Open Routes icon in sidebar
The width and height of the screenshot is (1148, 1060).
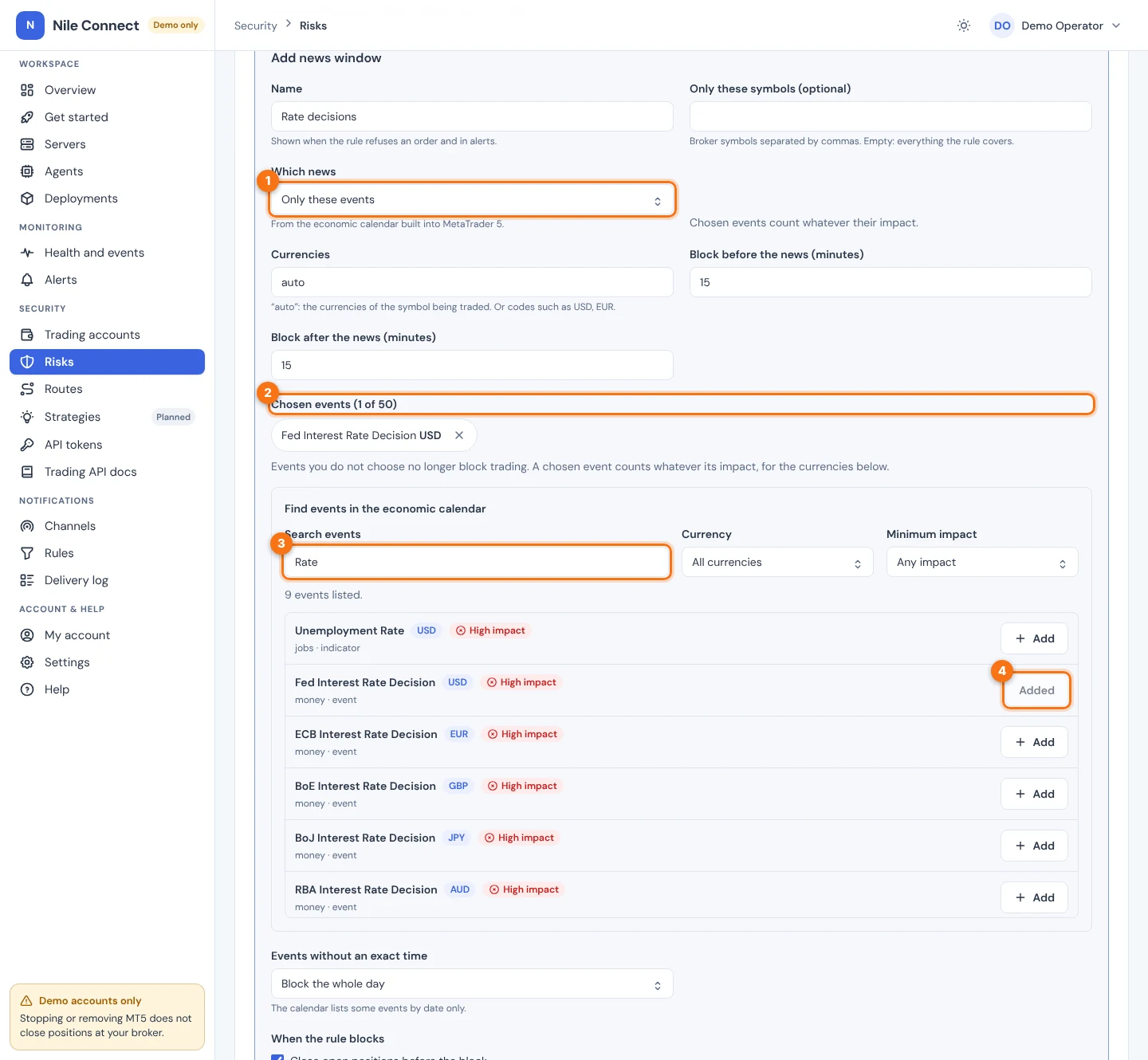pyautogui.click(x=27, y=389)
